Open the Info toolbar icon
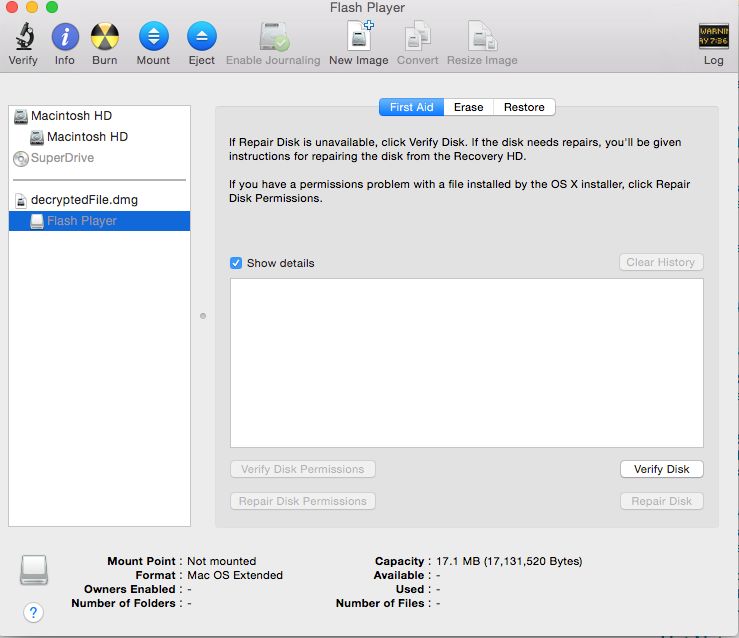Viewport: 739px width, 638px height. tap(65, 36)
